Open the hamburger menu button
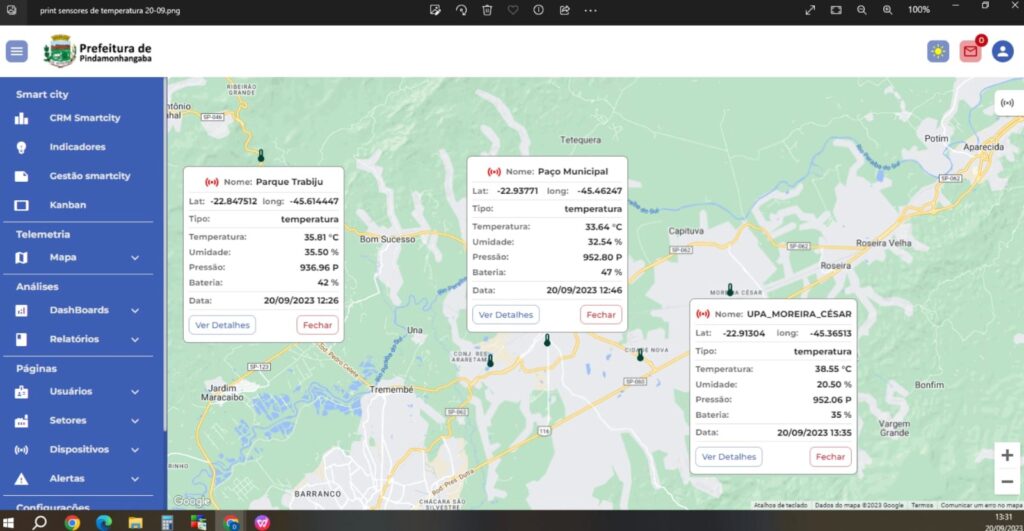This screenshot has width=1024, height=531. click(16, 51)
